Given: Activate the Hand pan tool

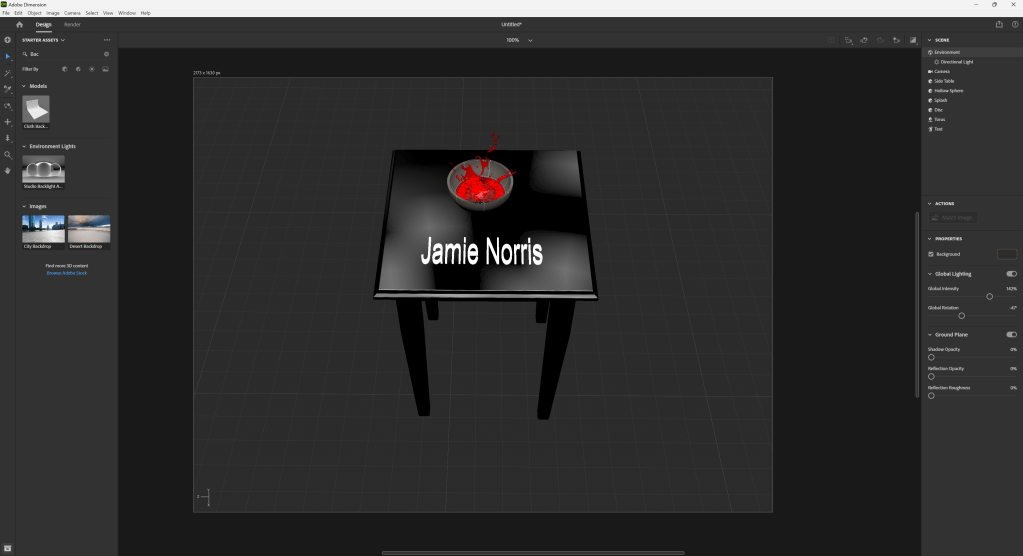Looking at the screenshot, I should tap(8, 170).
